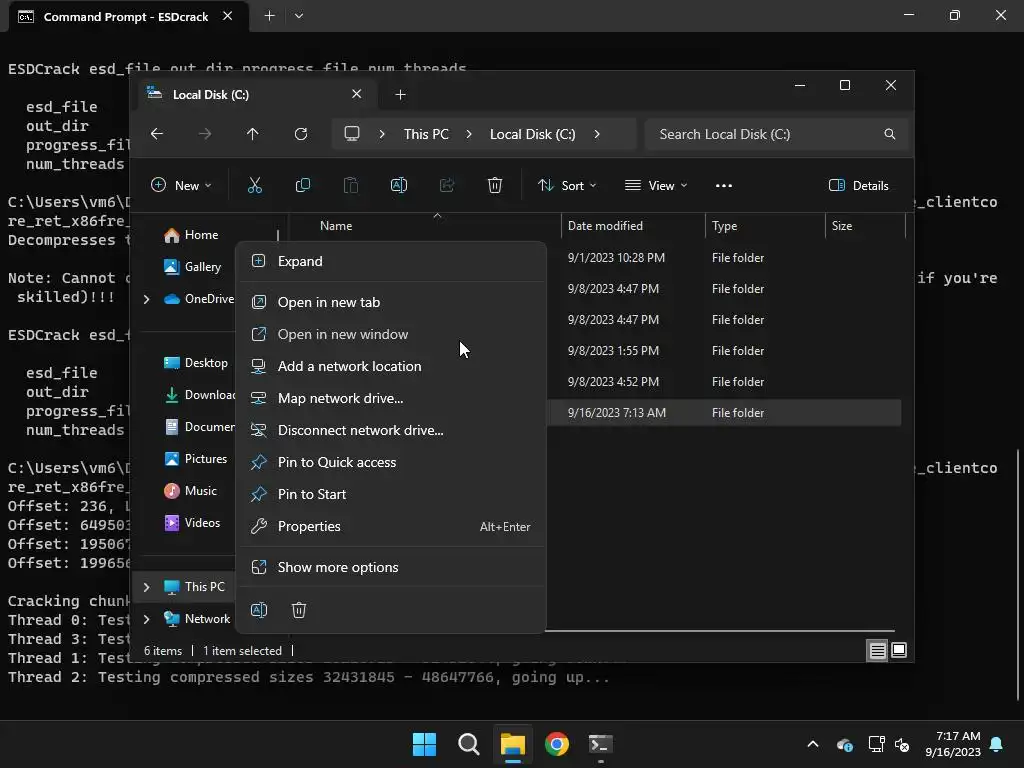
Task: Open Gallery in the navigation pane
Action: click(193, 267)
